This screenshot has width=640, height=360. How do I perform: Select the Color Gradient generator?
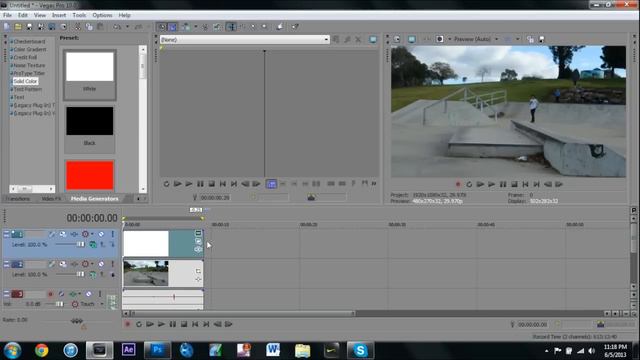(30, 49)
